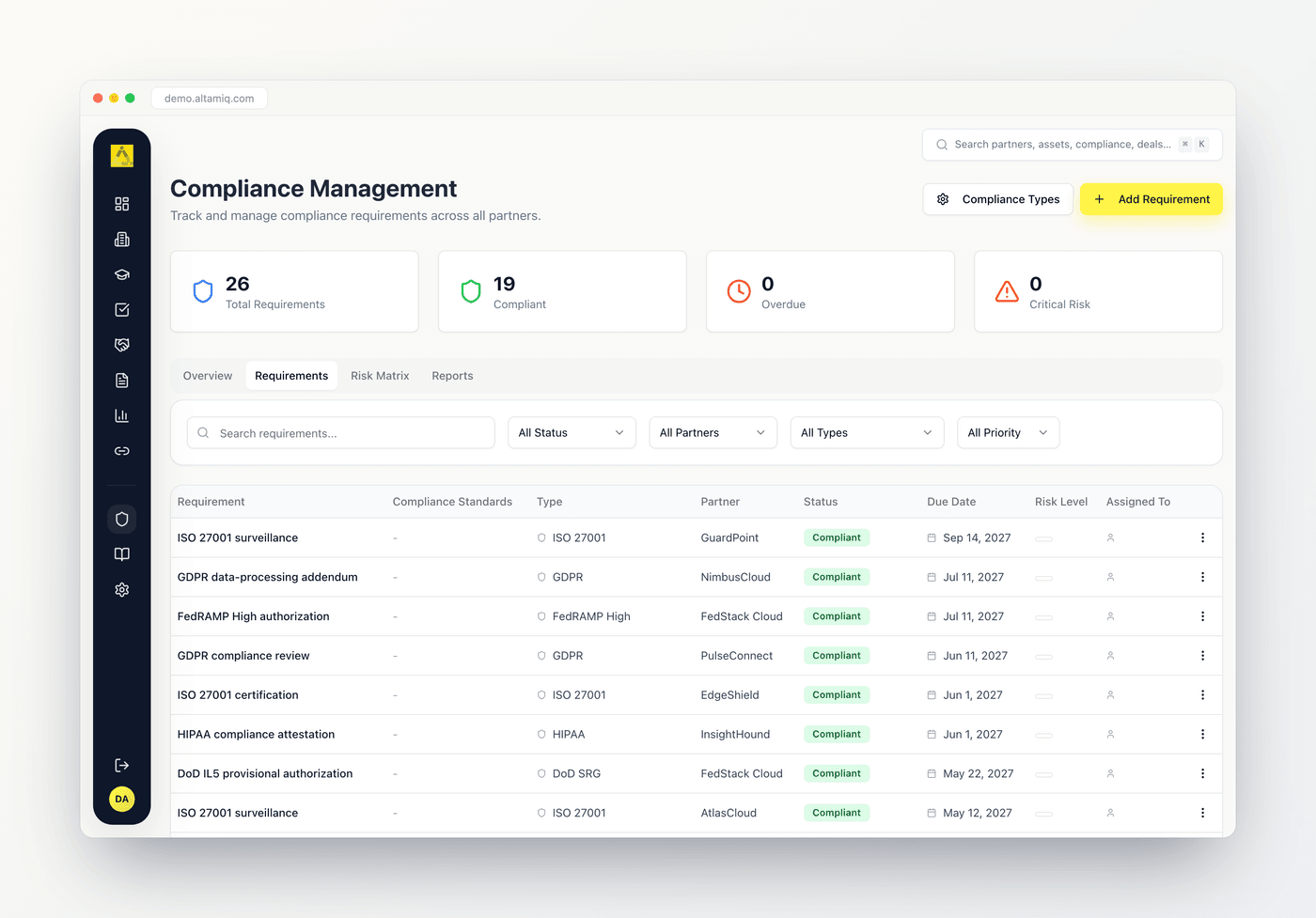Open the handshake icon in sidebar
1316x918 pixels.
pyautogui.click(x=121, y=345)
